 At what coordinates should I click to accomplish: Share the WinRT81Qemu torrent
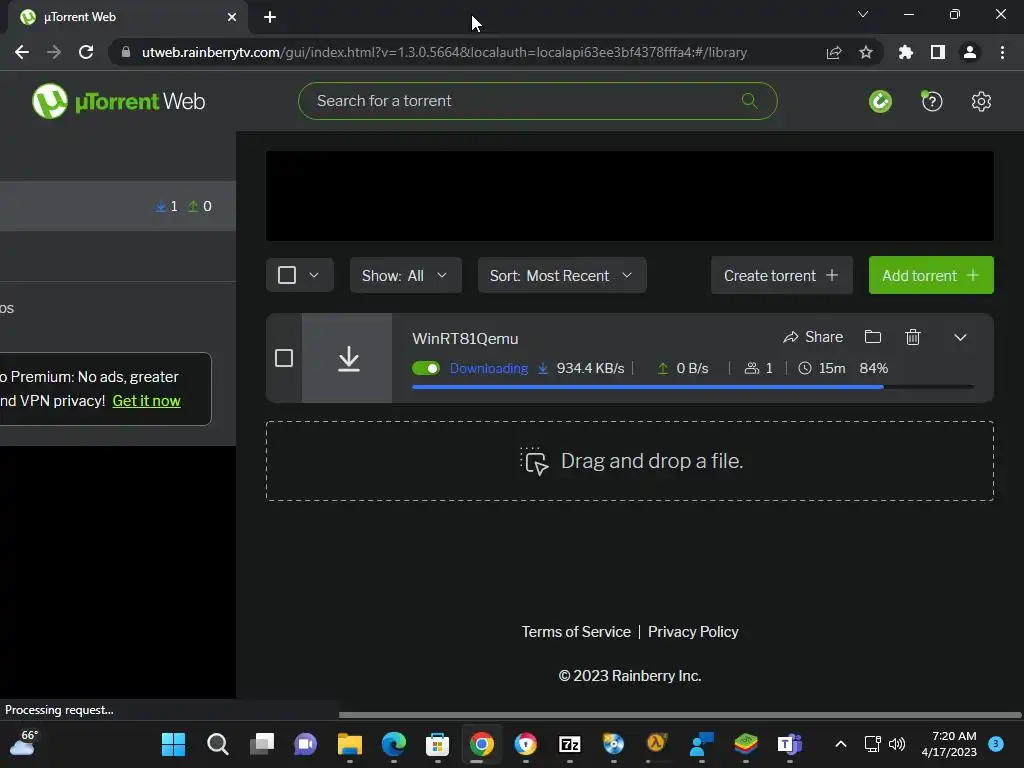click(x=813, y=337)
